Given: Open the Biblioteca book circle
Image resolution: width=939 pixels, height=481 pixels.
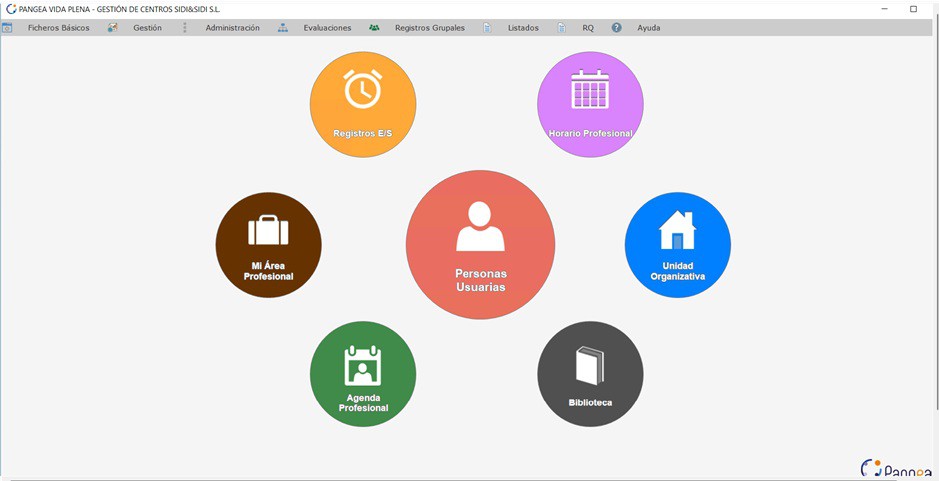Looking at the screenshot, I should (590, 374).
